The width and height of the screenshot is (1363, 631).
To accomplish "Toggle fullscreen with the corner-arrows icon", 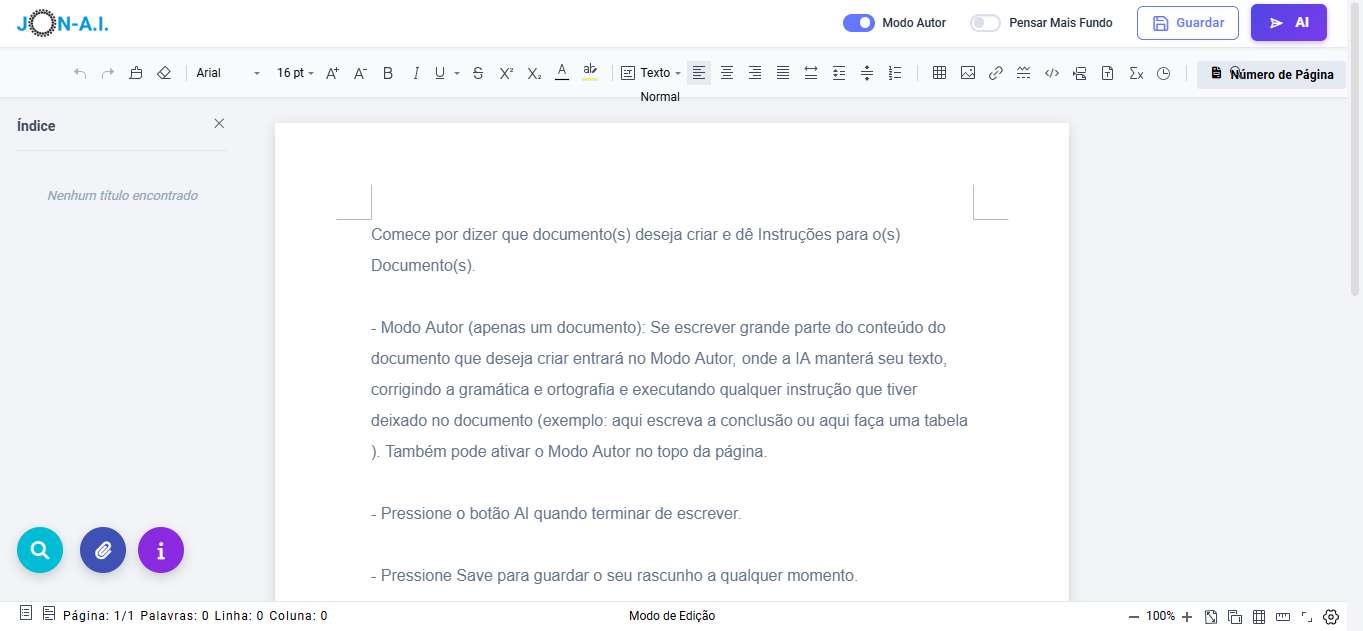I will [x=1307, y=617].
